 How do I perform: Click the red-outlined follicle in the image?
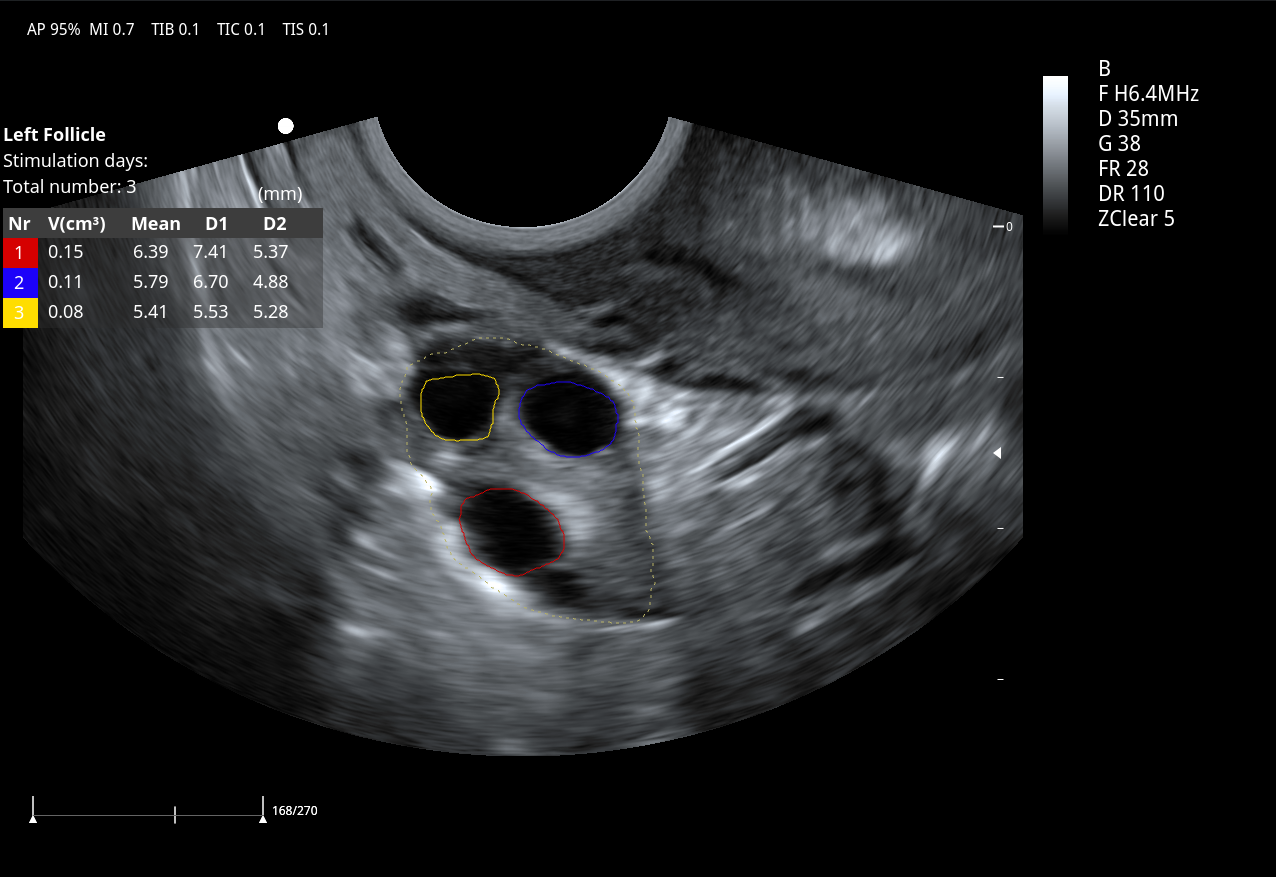click(x=512, y=531)
